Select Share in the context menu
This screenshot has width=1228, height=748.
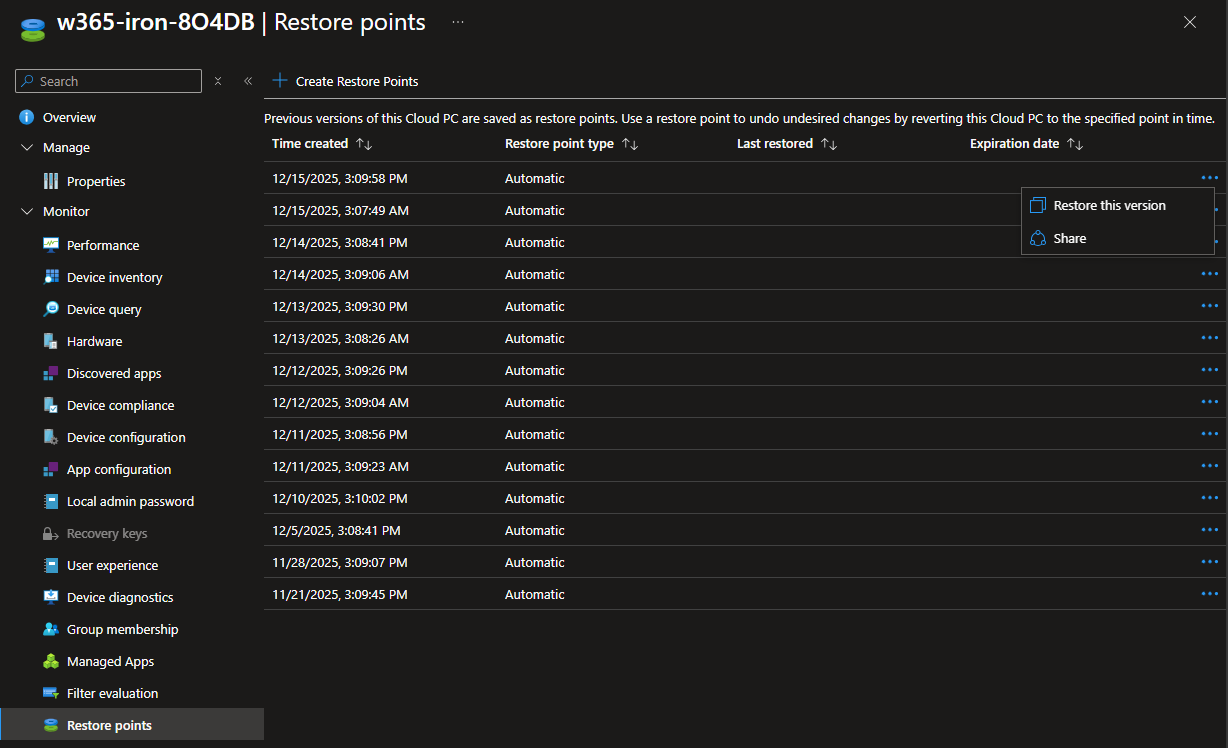click(1069, 238)
